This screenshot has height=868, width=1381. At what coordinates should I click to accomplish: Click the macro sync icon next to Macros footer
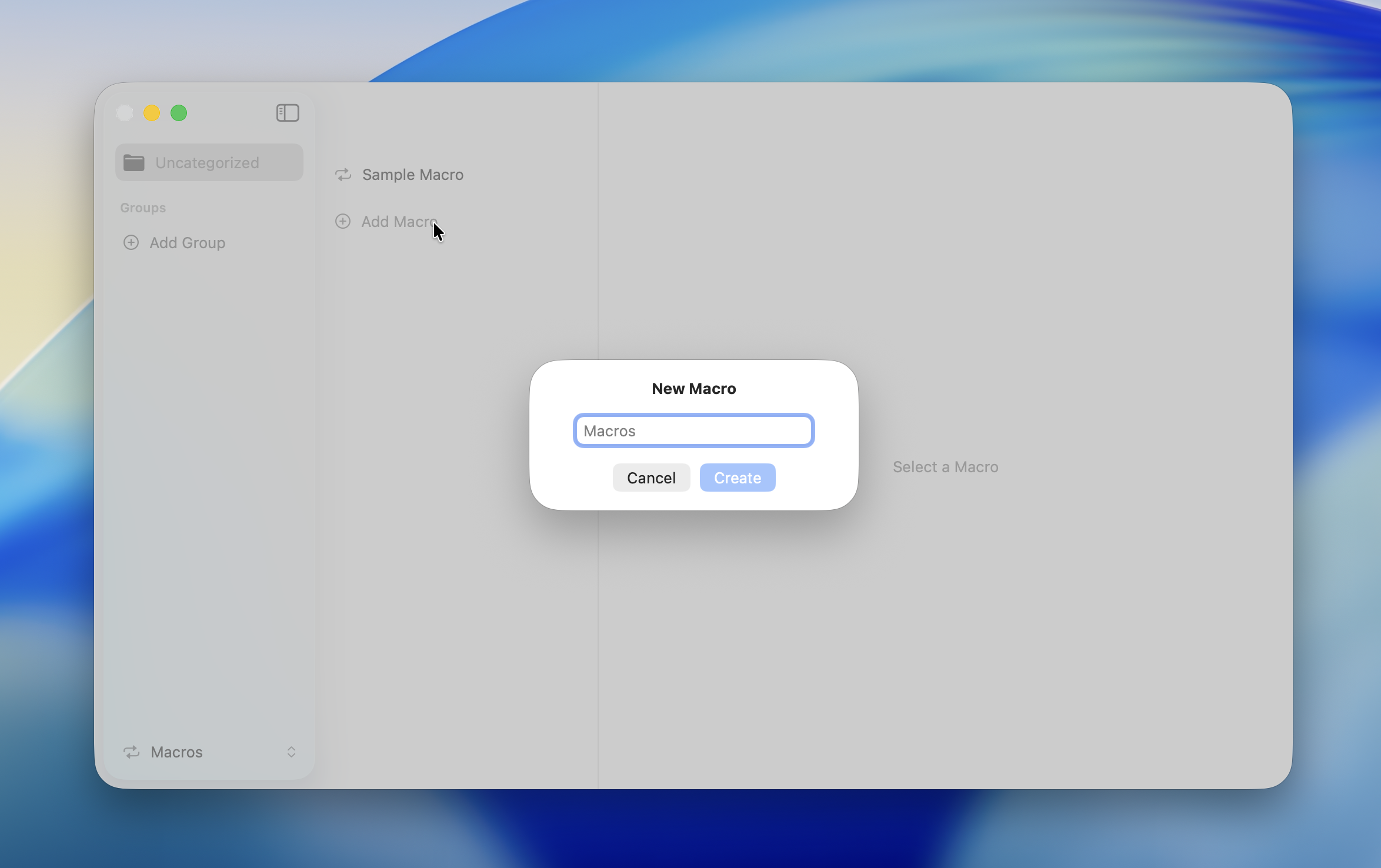(x=132, y=752)
